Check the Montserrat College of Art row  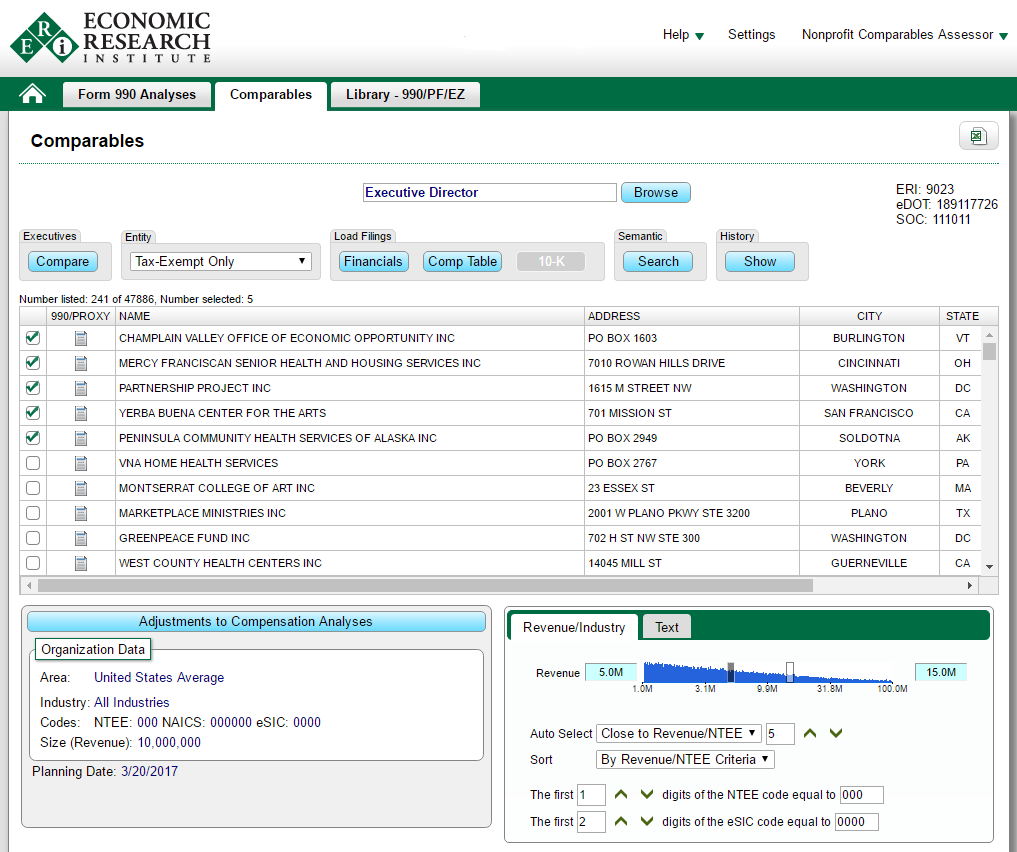pos(33,488)
